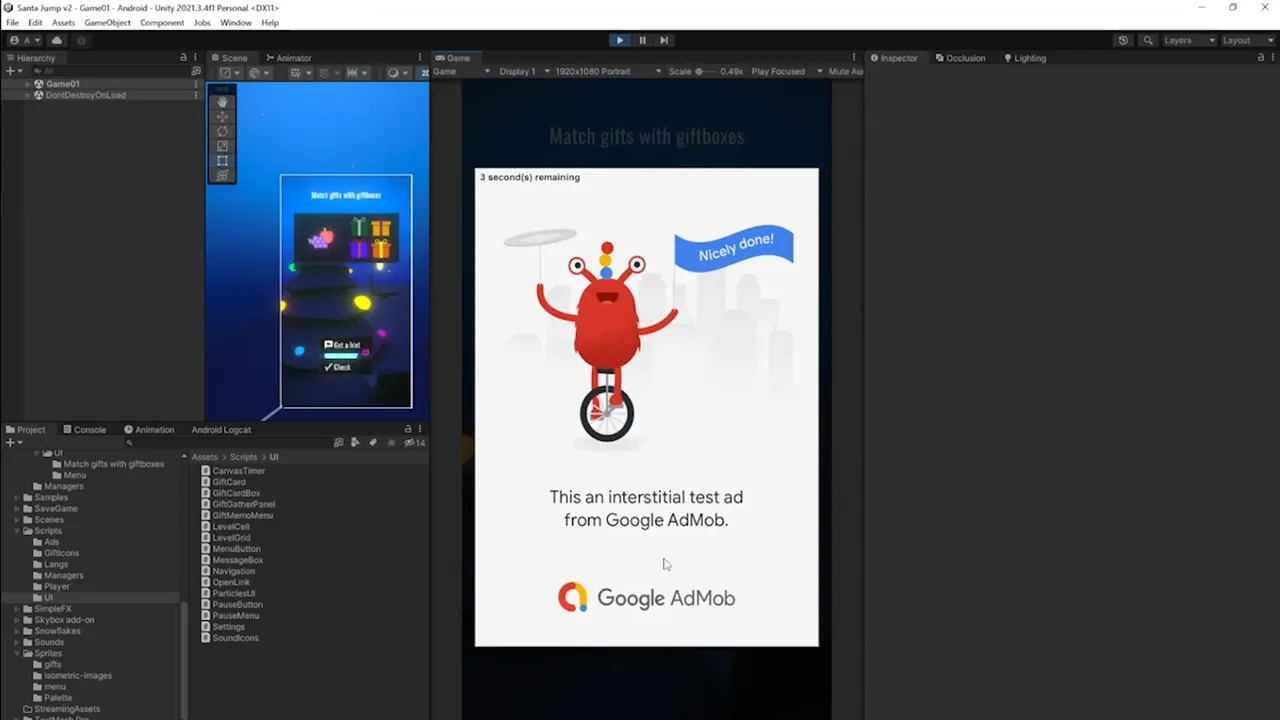
Task: Click Search by Label icon in Project
Action: click(373, 442)
